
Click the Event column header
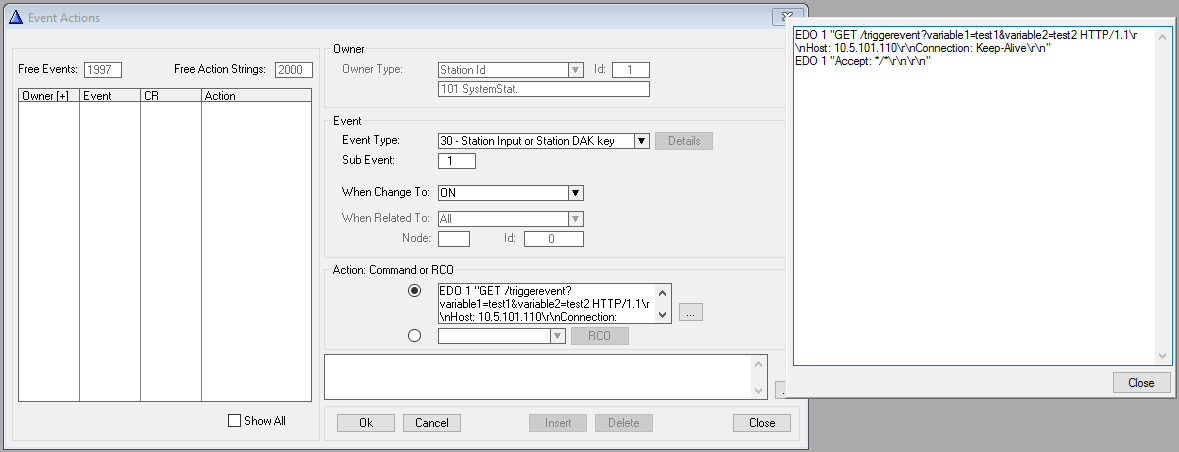click(110, 96)
